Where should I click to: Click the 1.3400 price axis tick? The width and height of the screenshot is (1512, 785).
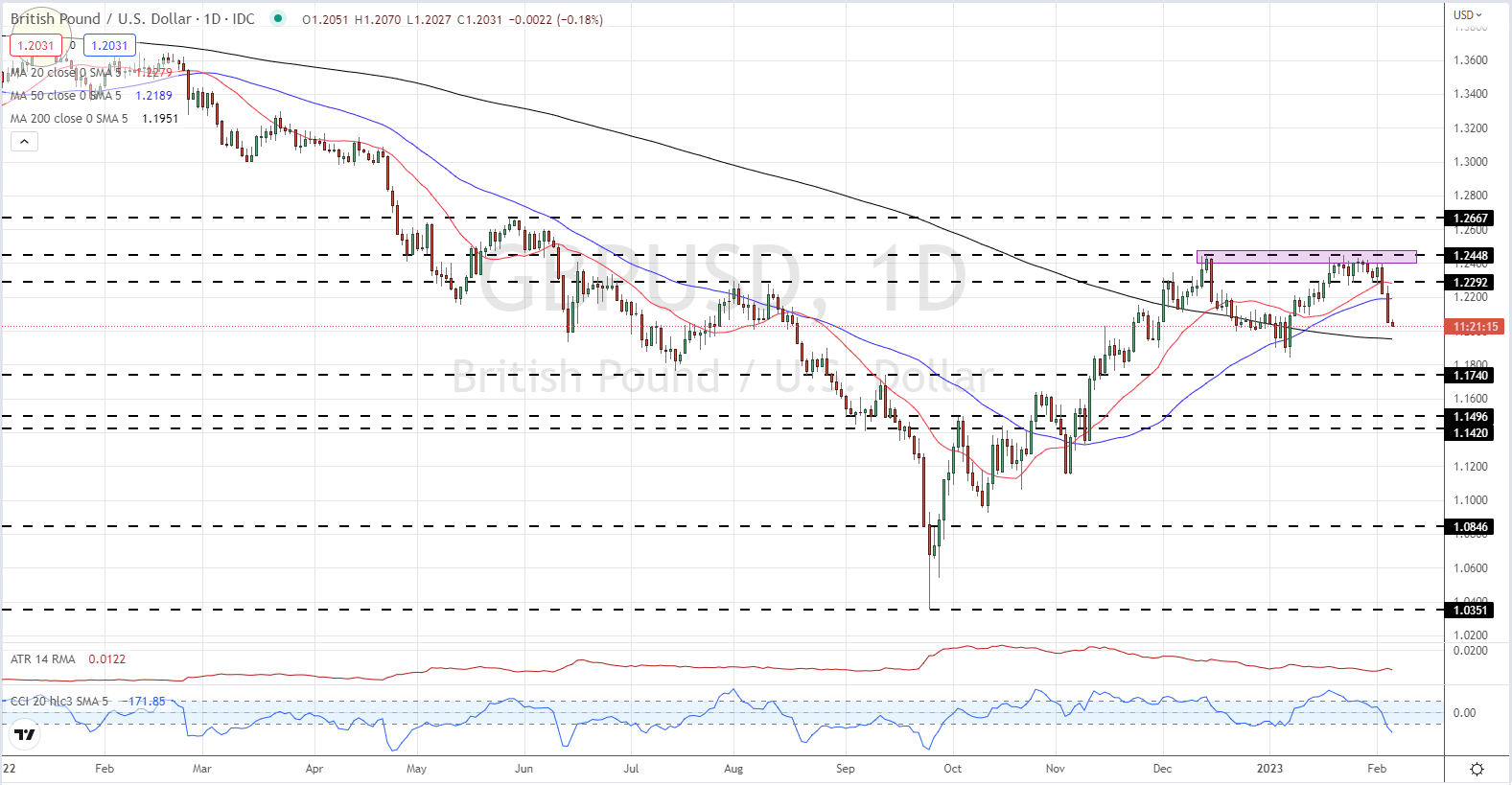pyautogui.click(x=1471, y=94)
